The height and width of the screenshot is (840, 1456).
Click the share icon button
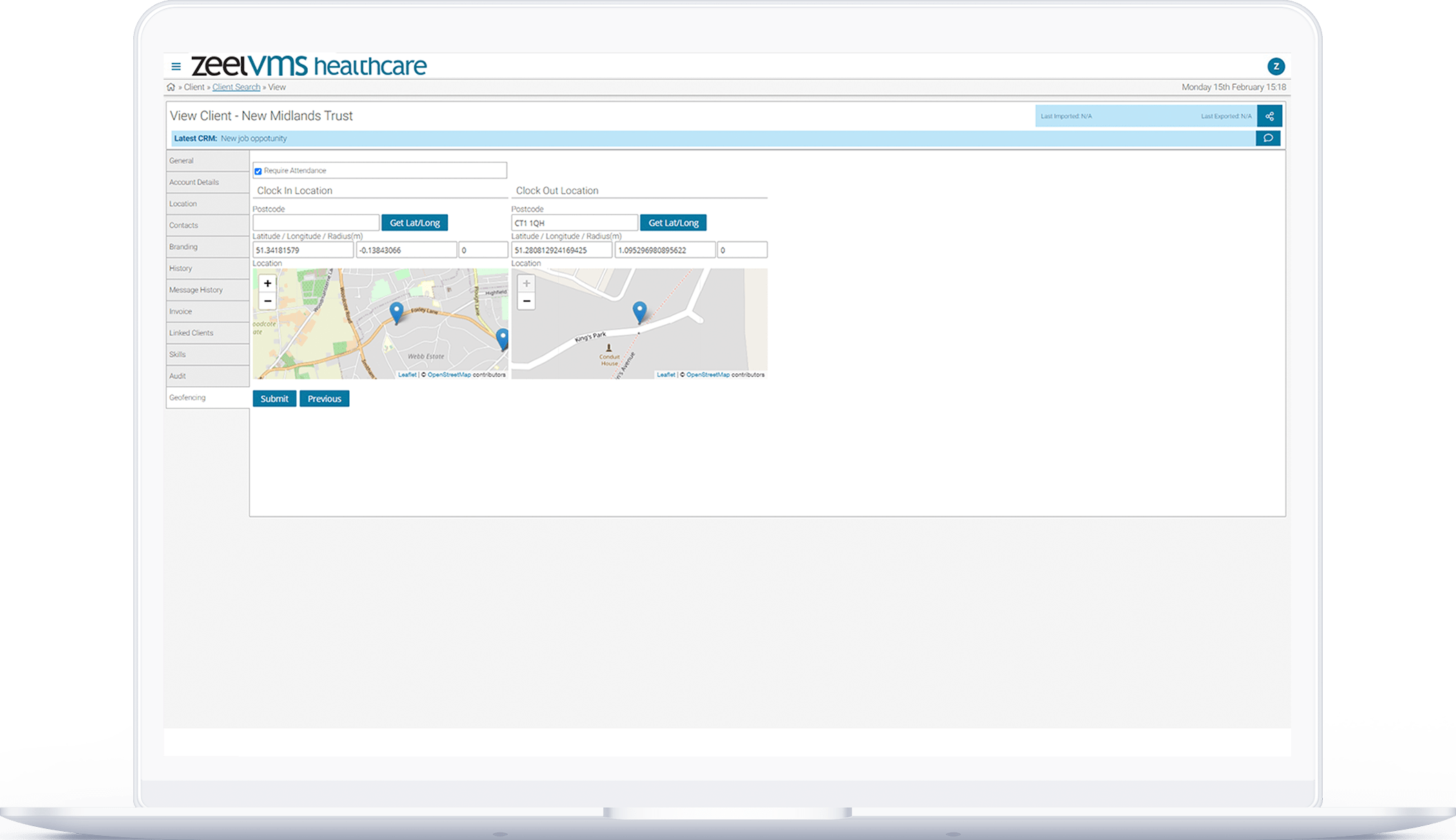pos(1269,116)
